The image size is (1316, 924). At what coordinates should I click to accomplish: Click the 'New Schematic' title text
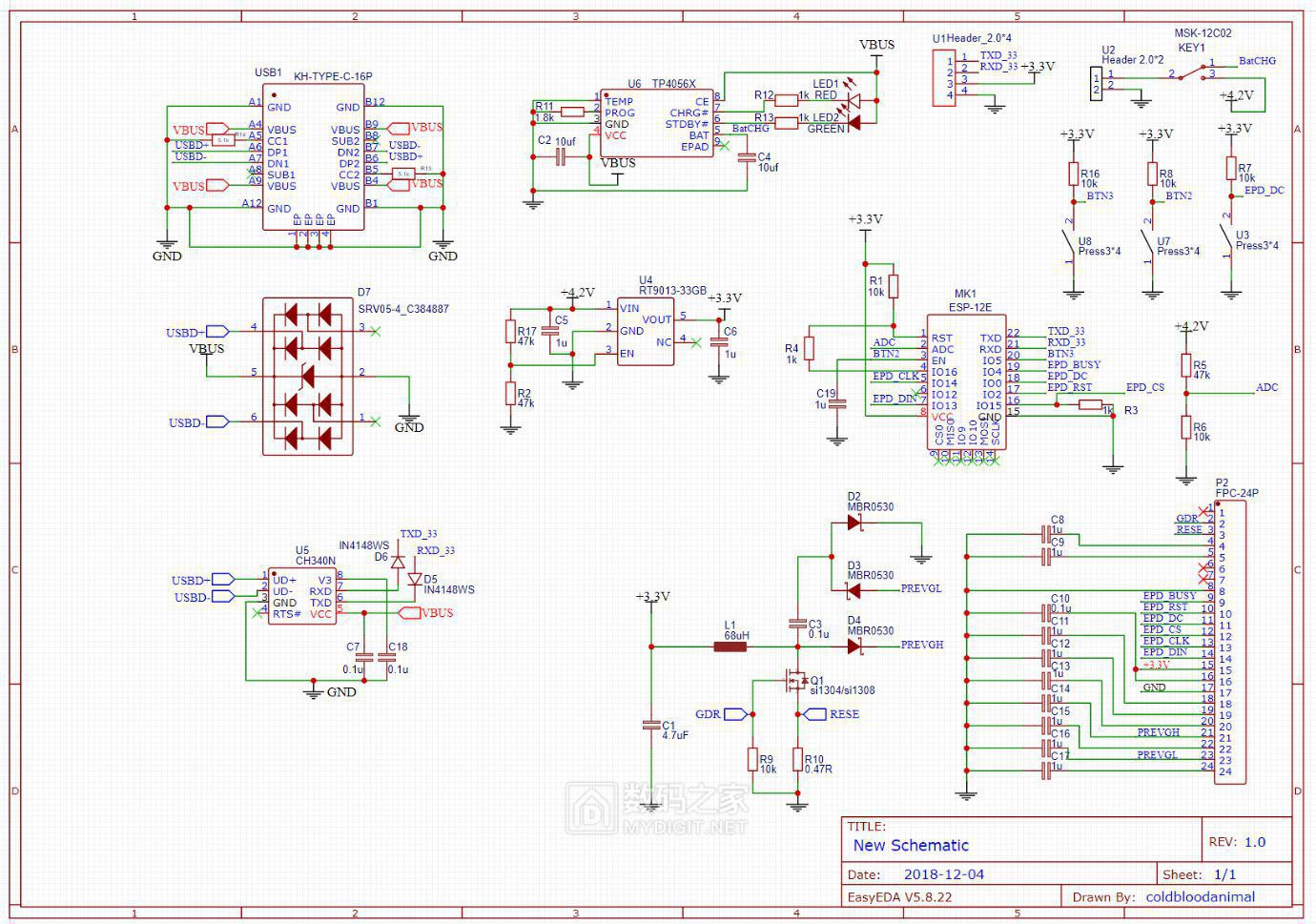click(x=911, y=845)
